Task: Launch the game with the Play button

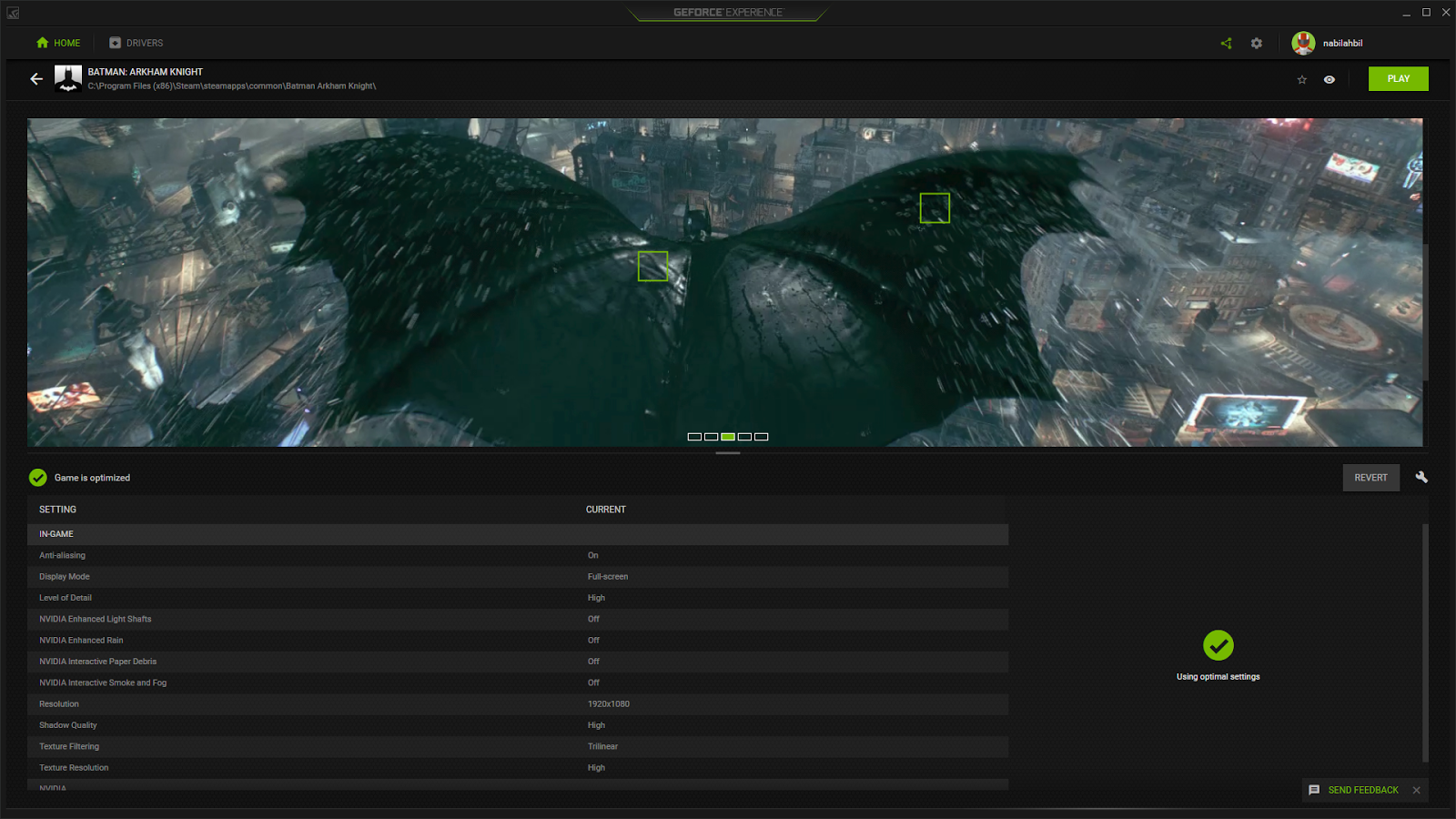Action: point(1399,79)
